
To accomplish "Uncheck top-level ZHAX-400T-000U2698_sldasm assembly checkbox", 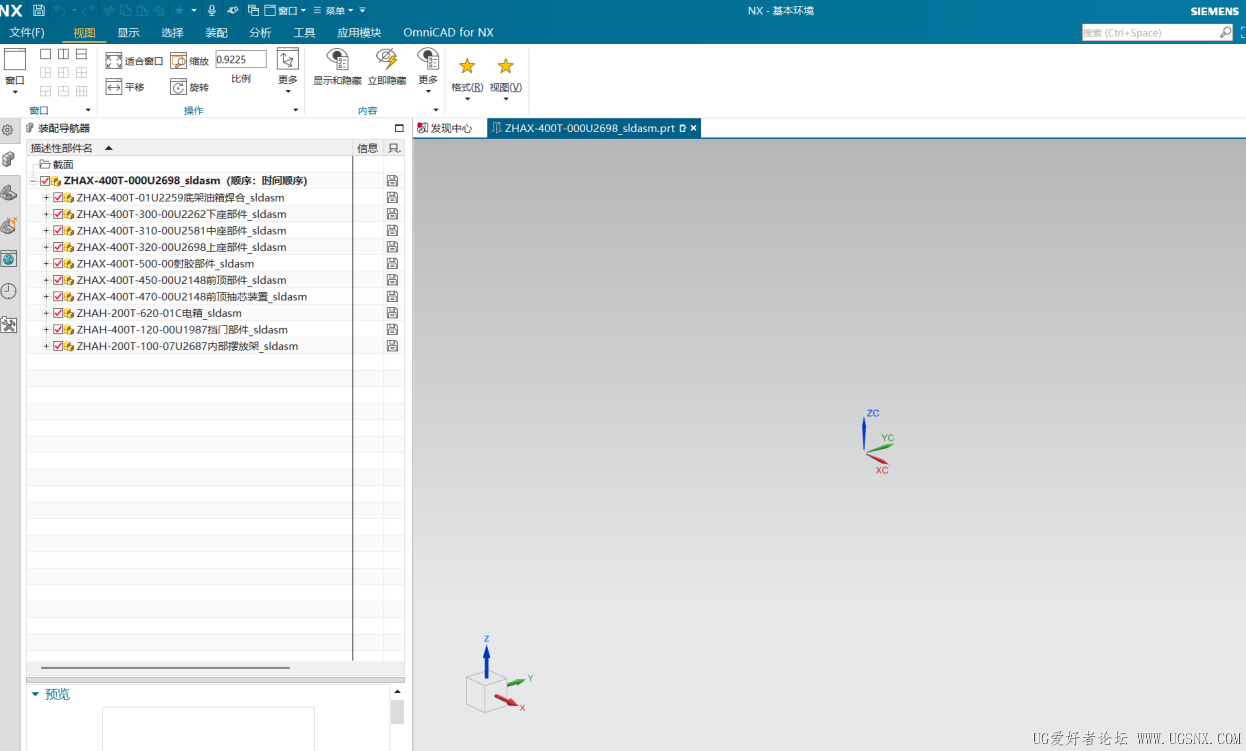I will [x=45, y=181].
